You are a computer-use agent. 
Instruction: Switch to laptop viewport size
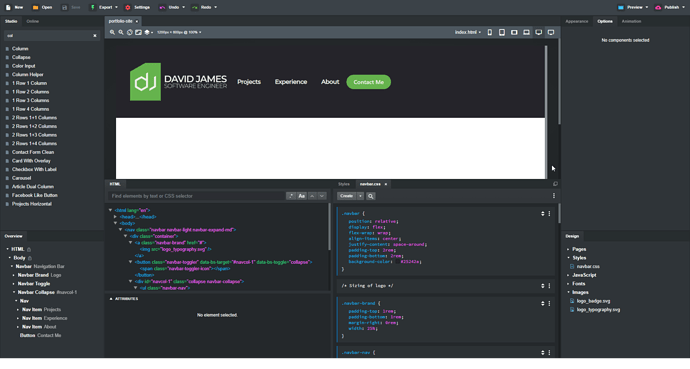pos(526,32)
